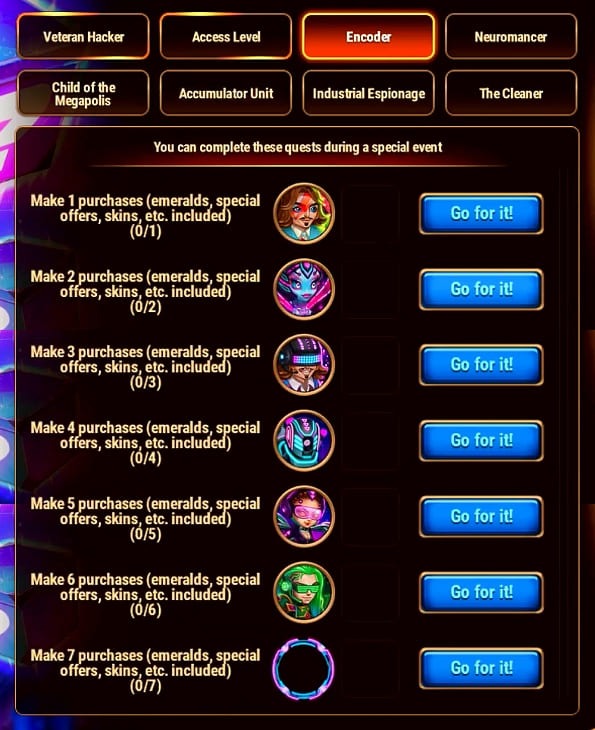
Task: Select the pink-goggles girl avatar icon
Action: (304, 516)
